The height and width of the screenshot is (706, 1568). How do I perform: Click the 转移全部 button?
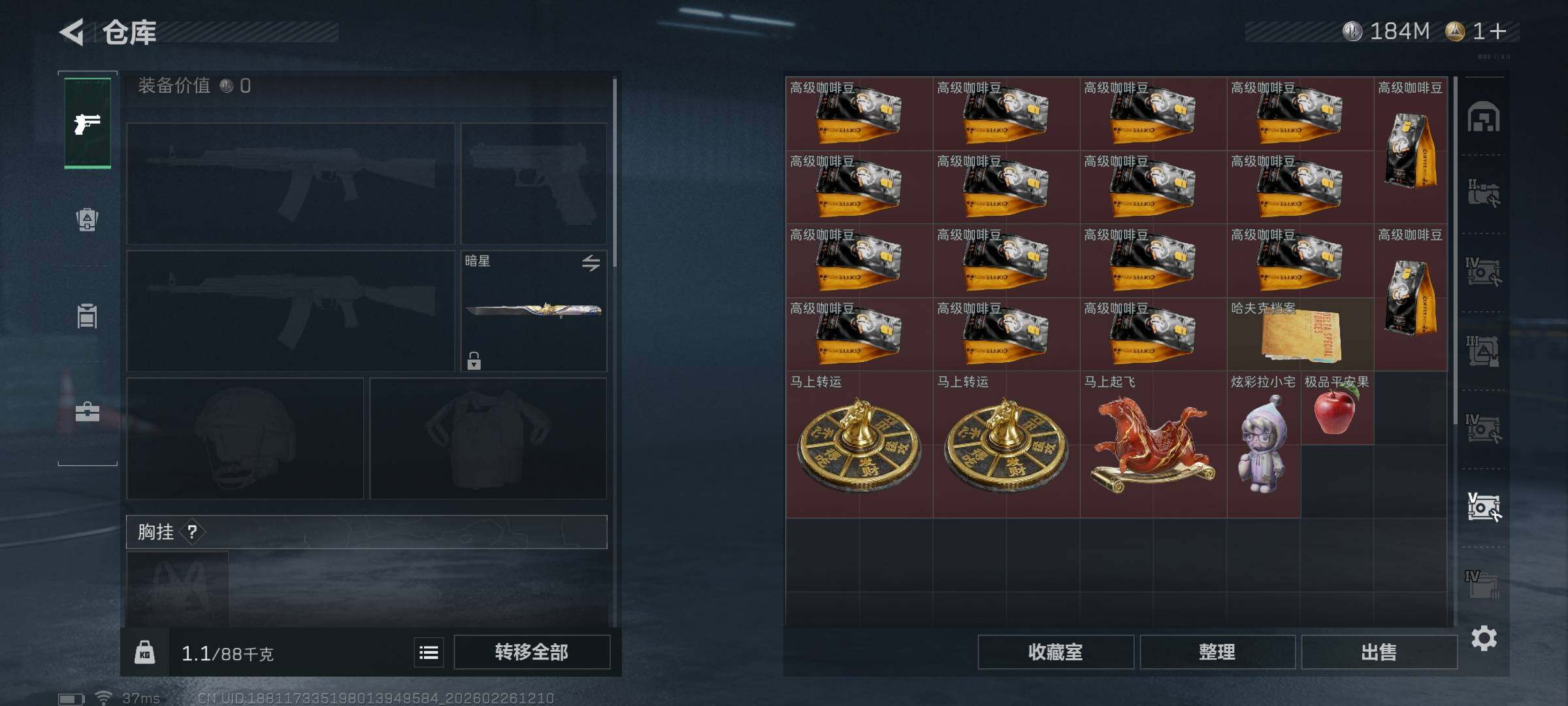click(x=532, y=652)
